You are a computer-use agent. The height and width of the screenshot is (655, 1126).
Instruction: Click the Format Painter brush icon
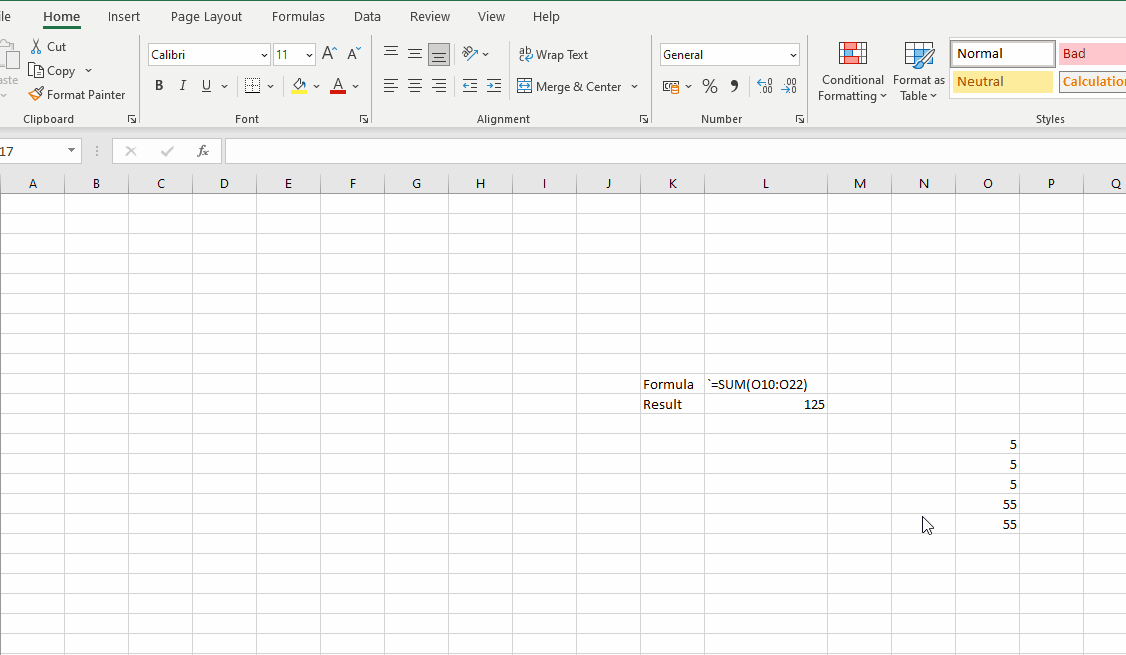tap(36, 95)
